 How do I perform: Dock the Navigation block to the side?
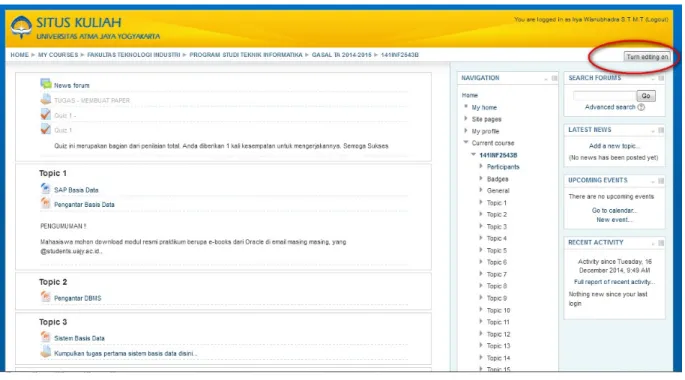point(554,78)
